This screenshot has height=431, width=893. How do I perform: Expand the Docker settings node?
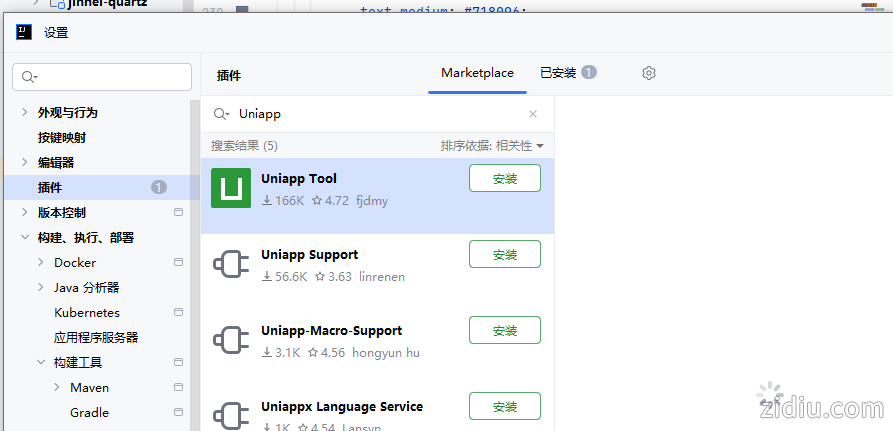tap(40, 262)
